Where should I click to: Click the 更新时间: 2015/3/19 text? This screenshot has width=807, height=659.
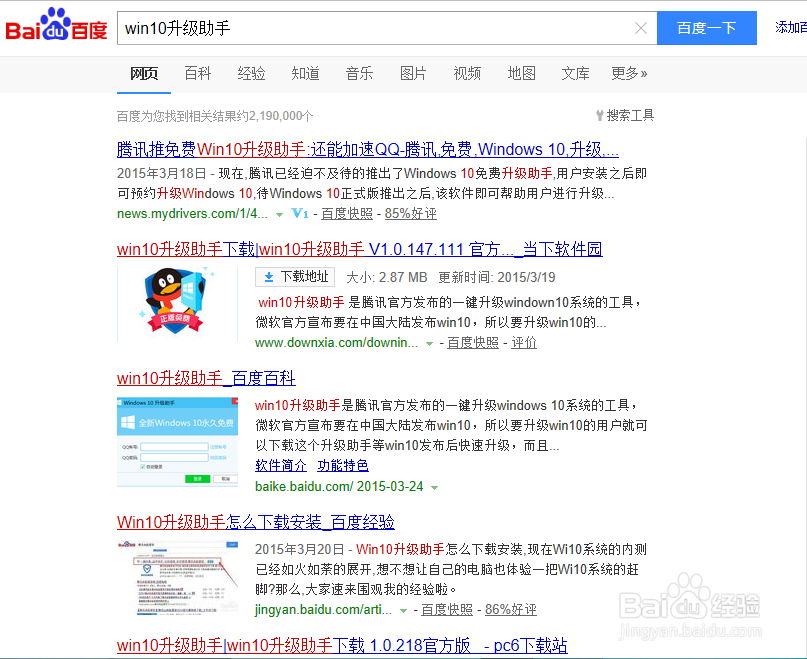[x=497, y=278]
